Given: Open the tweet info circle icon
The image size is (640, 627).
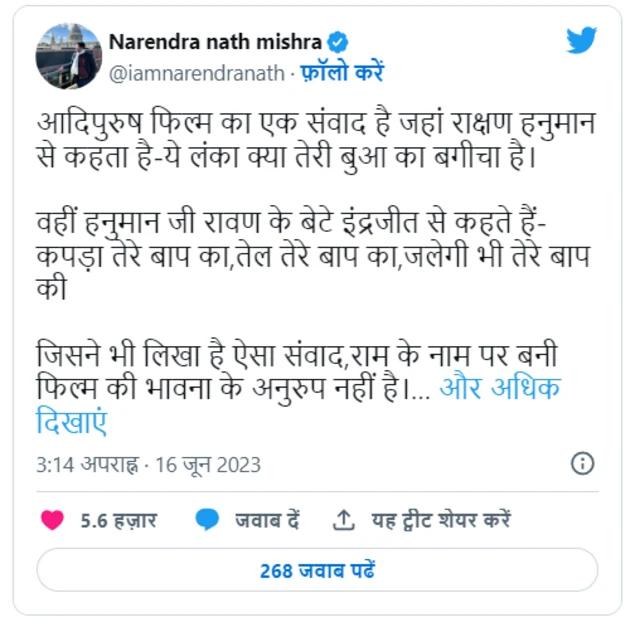Looking at the screenshot, I should click(582, 463).
